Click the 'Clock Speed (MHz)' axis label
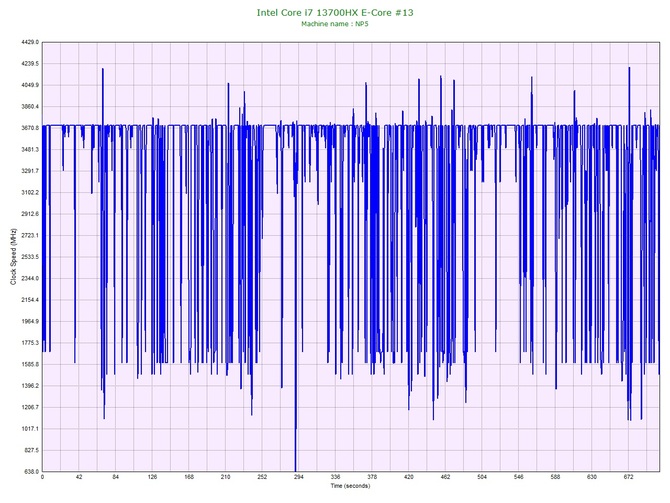 click(13, 256)
